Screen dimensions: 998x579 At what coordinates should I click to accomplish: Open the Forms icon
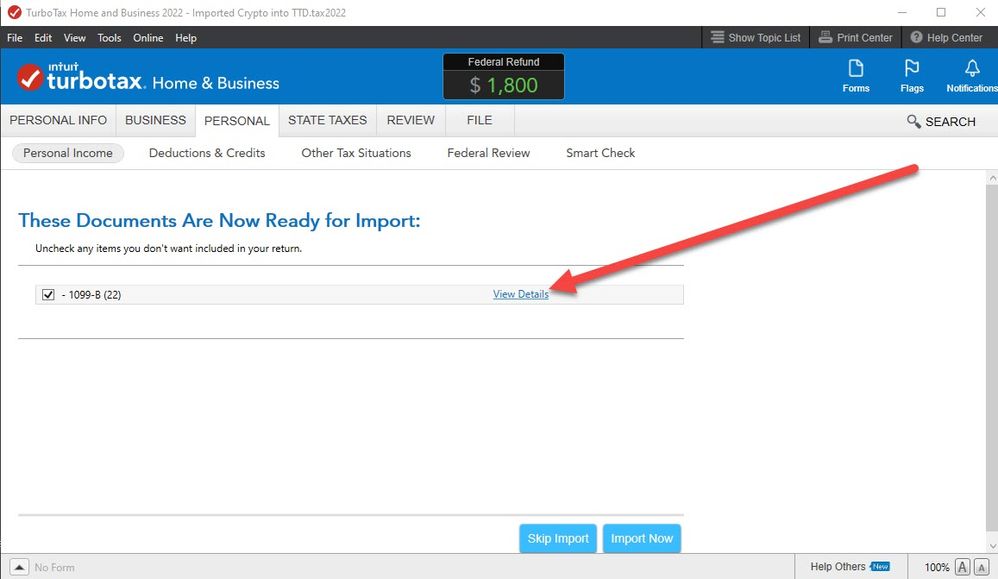(856, 75)
